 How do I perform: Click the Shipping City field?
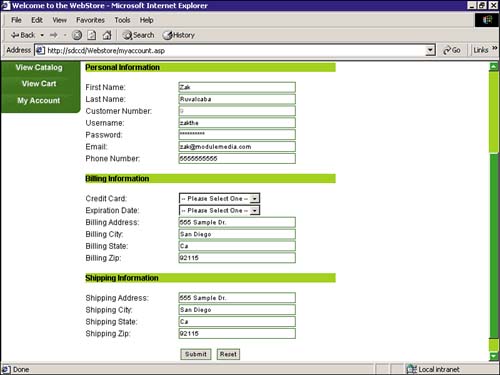tap(237, 310)
